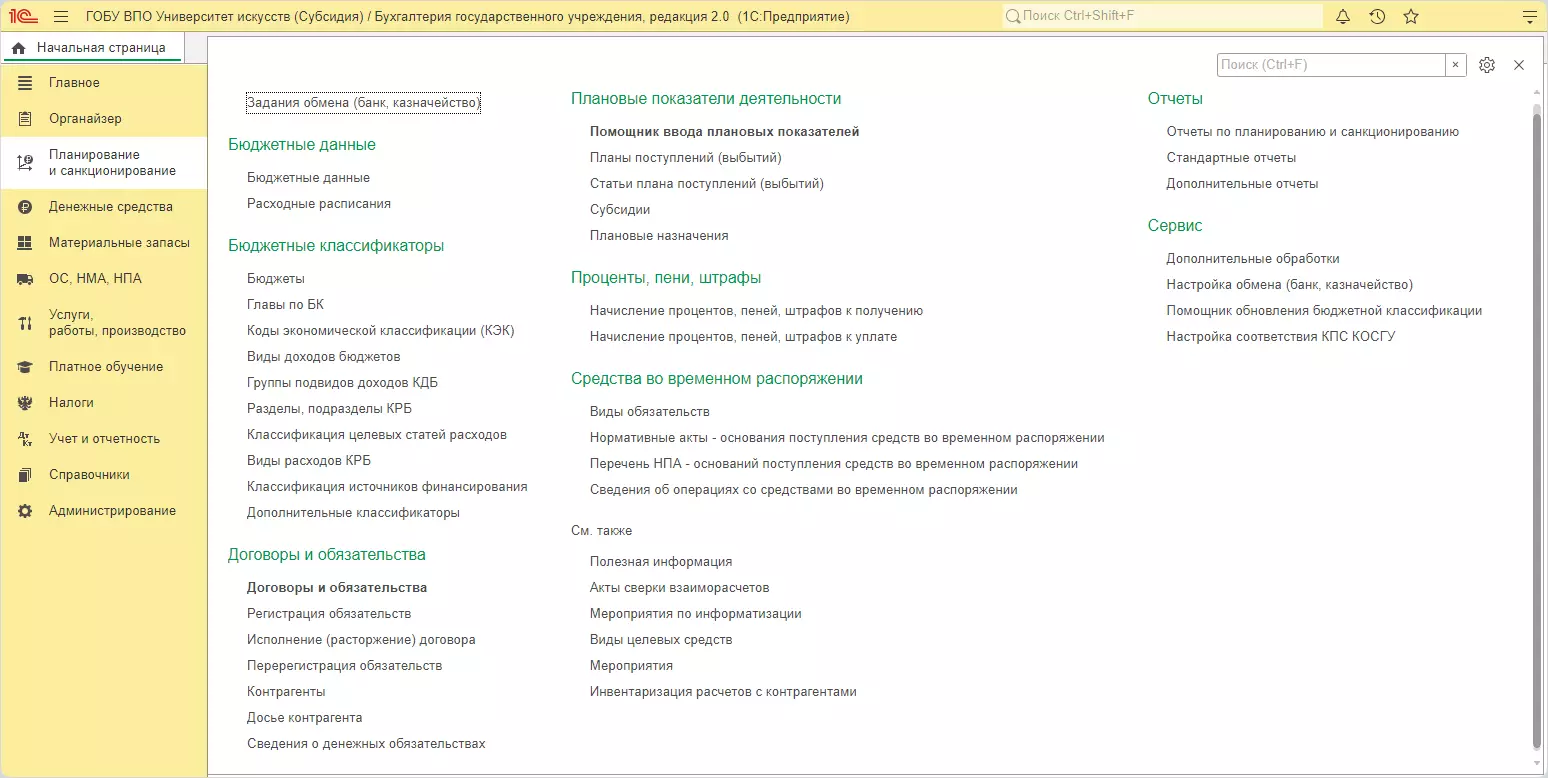The image size is (1548, 778).
Task: Click the Органайзер clipboard icon
Action: [x=25, y=119]
